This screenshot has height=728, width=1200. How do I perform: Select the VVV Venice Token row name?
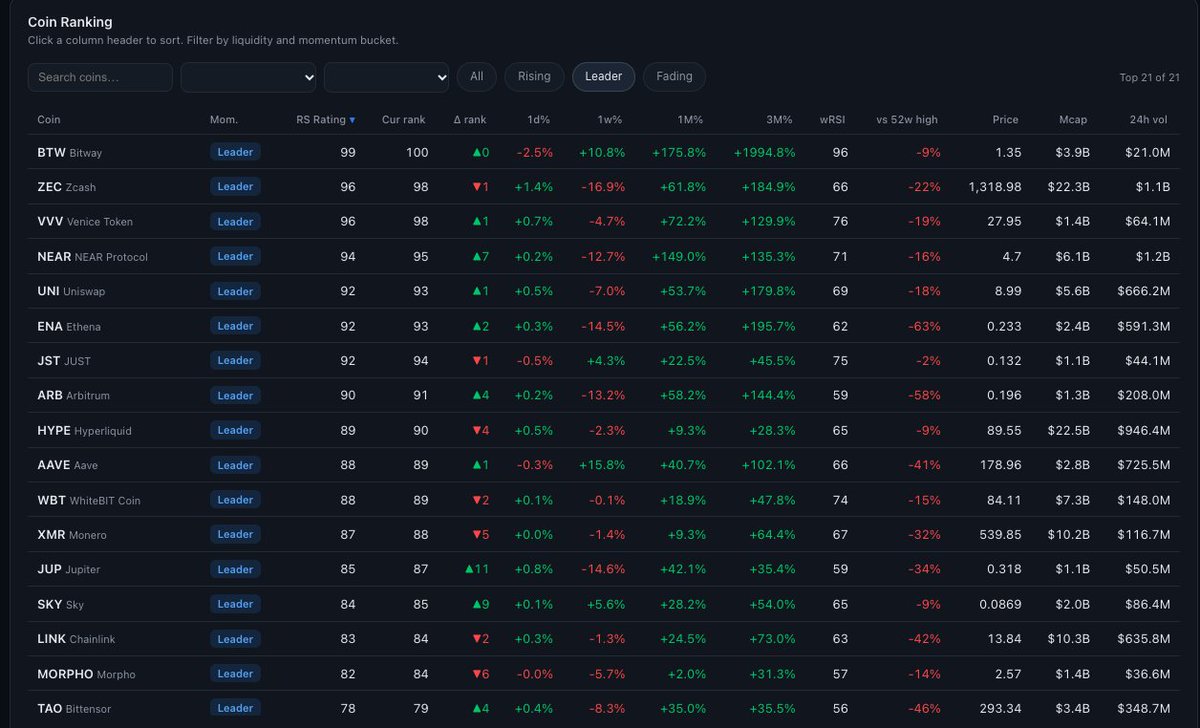[x=85, y=222]
